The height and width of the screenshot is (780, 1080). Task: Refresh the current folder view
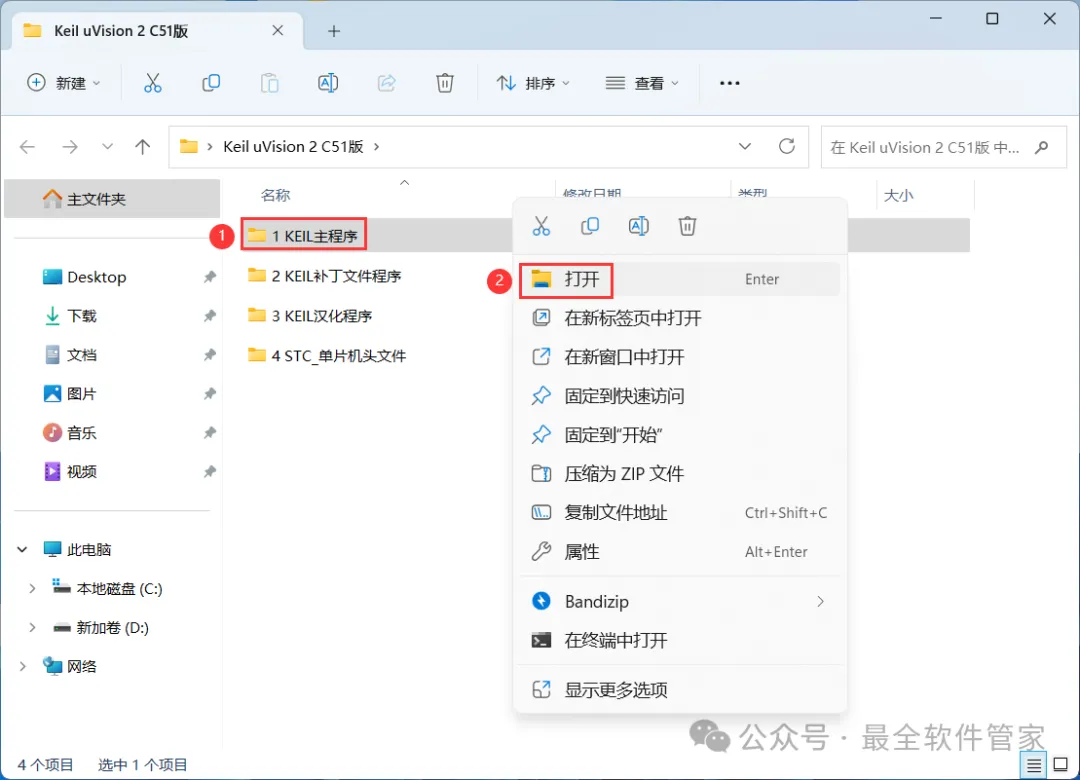[x=787, y=146]
